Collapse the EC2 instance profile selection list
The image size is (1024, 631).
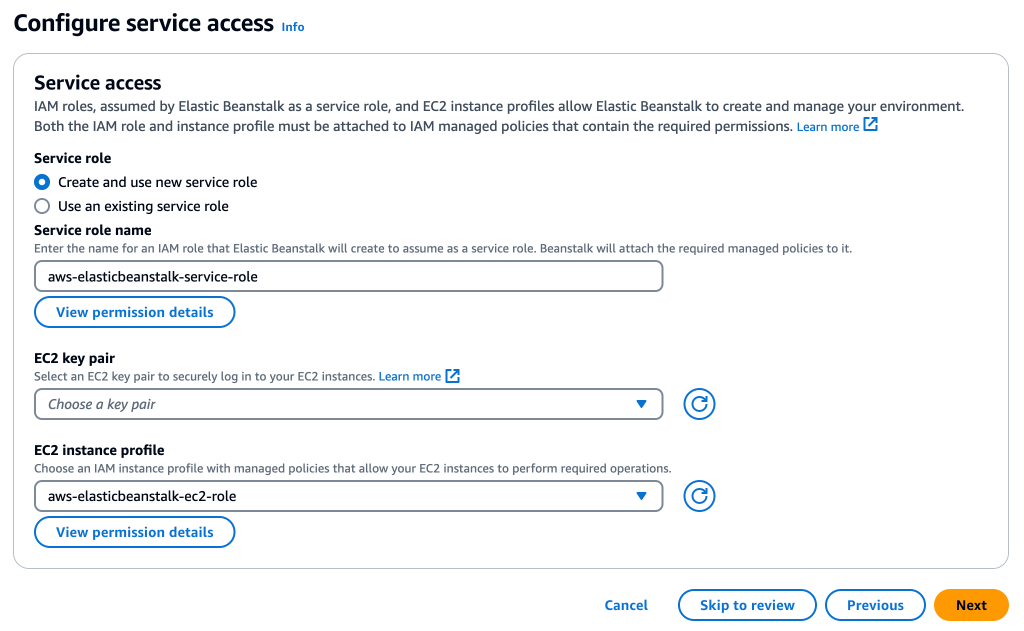click(x=641, y=496)
